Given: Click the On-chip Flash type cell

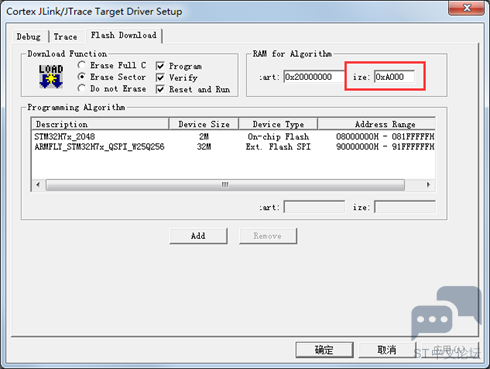Looking at the screenshot, I should (x=278, y=137).
